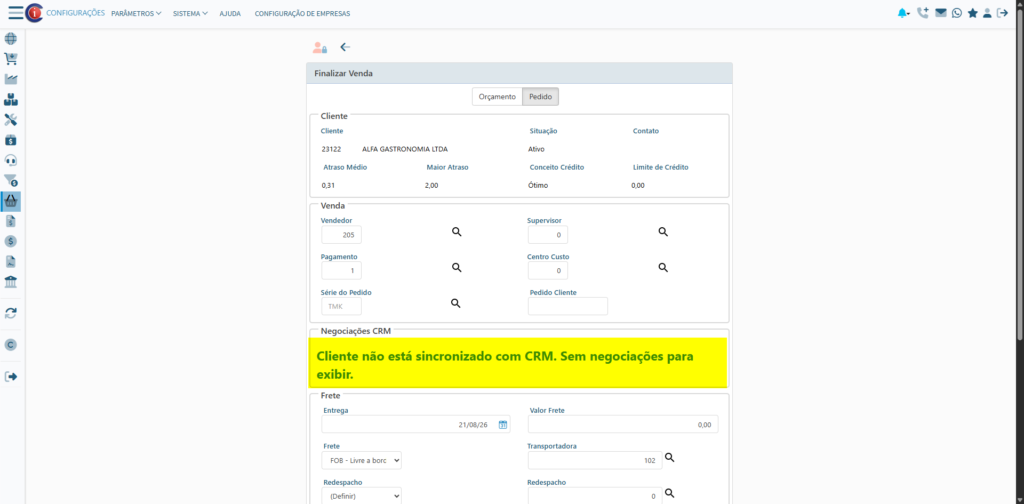Image resolution: width=1024 pixels, height=504 pixels.
Task: Click the company logo icon
Action: click(34, 13)
